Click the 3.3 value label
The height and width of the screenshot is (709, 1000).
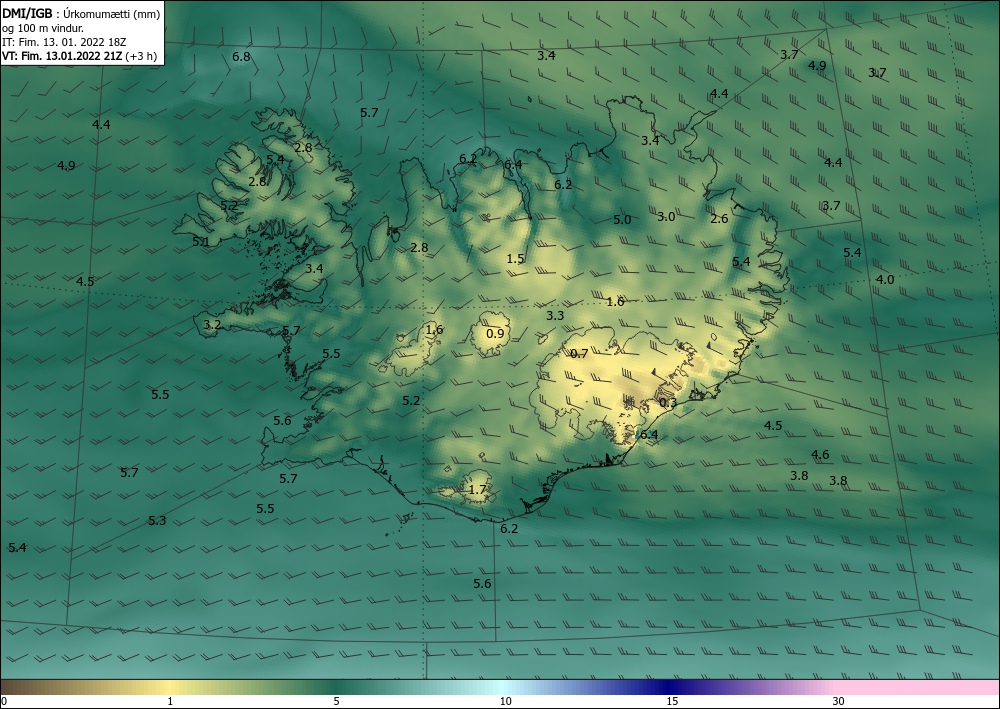click(x=555, y=316)
